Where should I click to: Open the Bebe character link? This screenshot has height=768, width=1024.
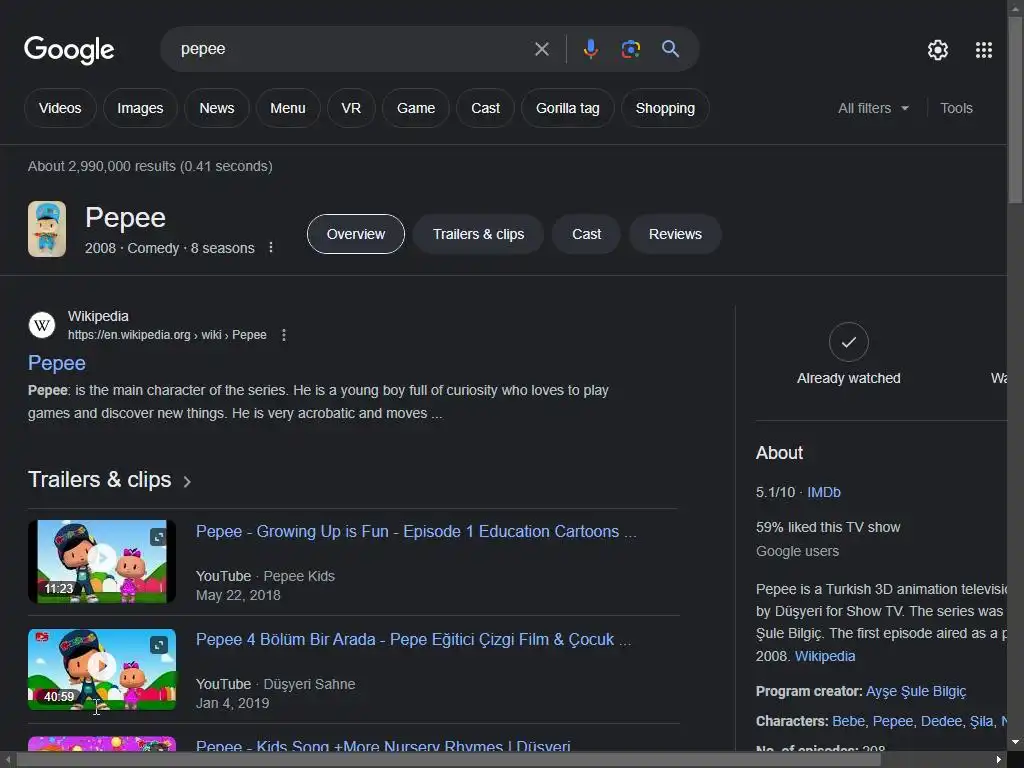click(848, 721)
